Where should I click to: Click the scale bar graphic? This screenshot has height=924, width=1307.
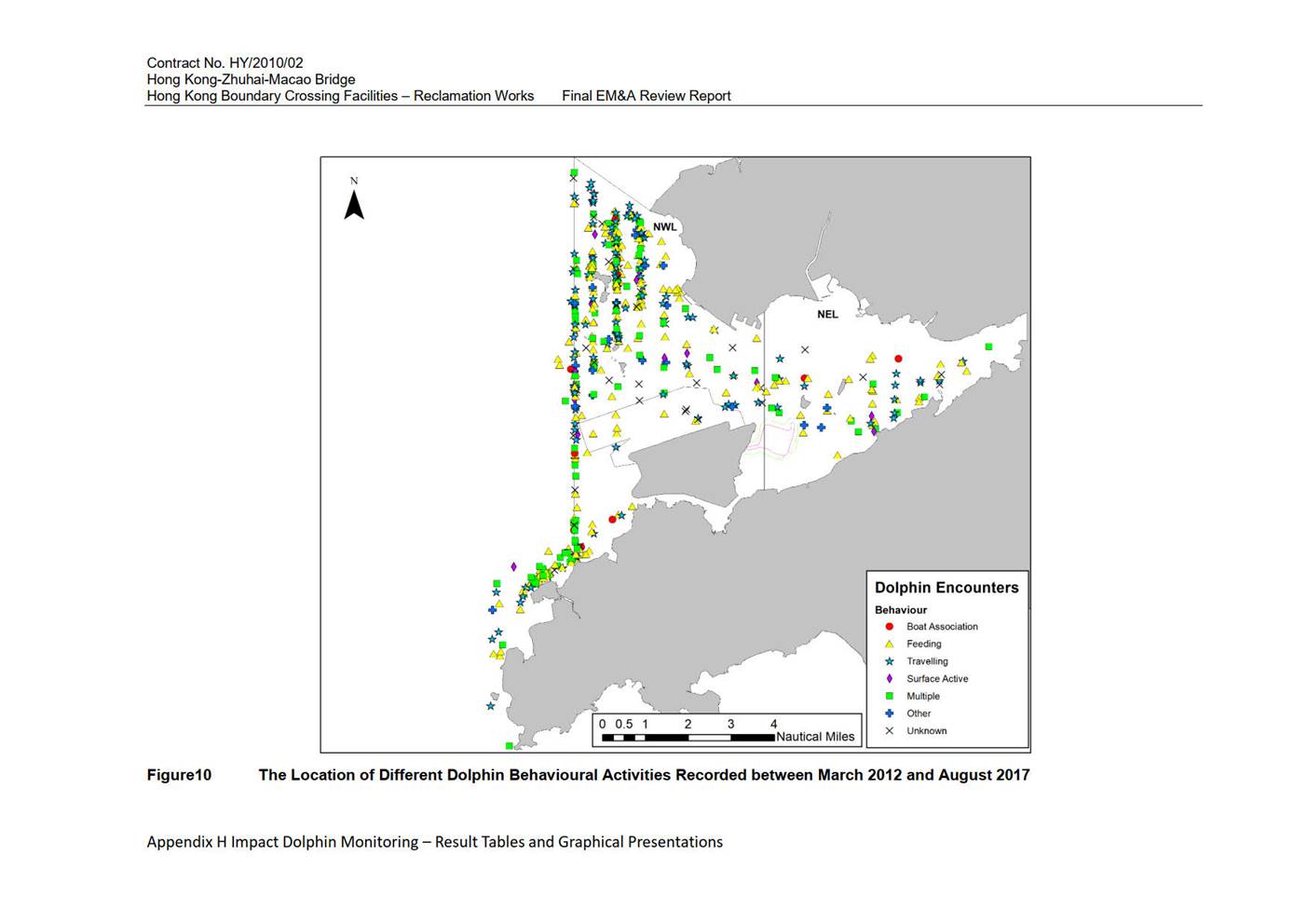(688, 738)
